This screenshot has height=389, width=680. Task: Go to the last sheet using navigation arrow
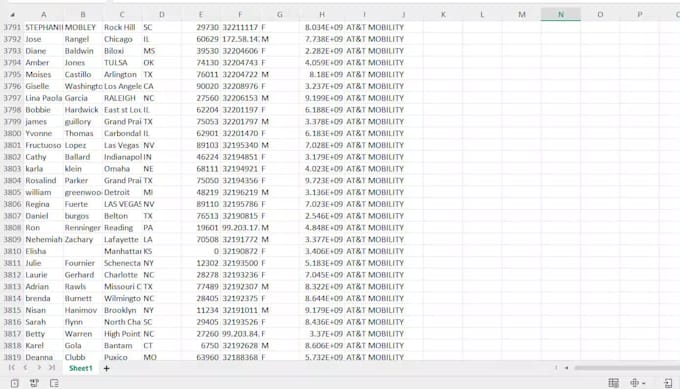(x=52, y=368)
